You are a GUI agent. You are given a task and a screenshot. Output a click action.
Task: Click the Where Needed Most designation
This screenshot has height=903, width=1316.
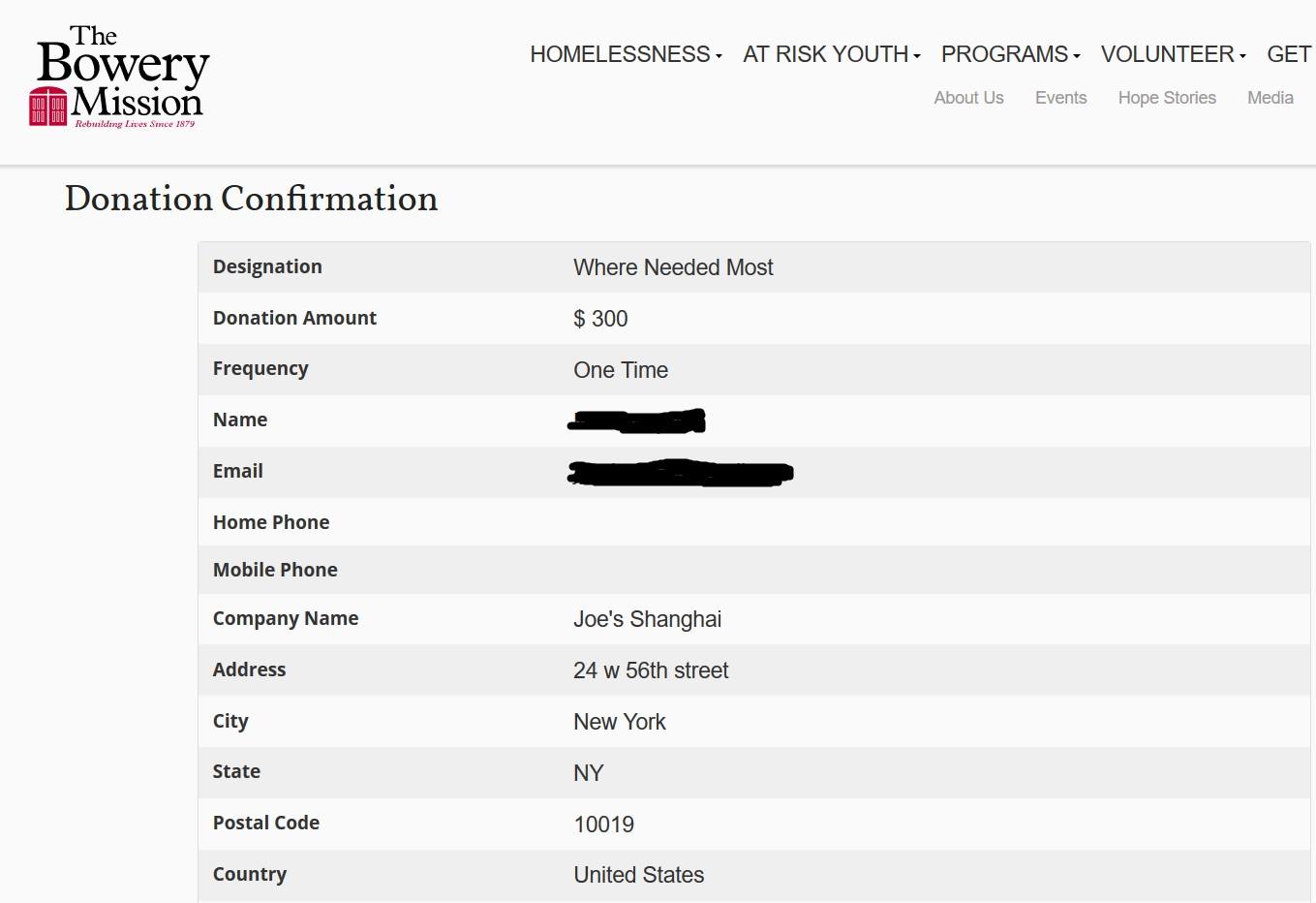(x=673, y=267)
